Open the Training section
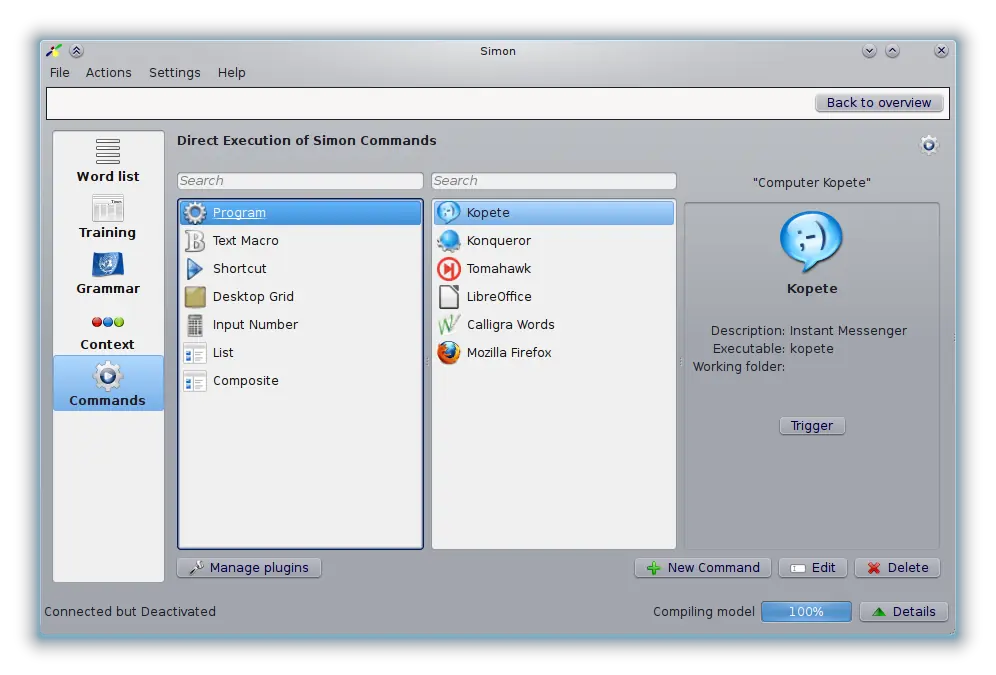 tap(108, 217)
